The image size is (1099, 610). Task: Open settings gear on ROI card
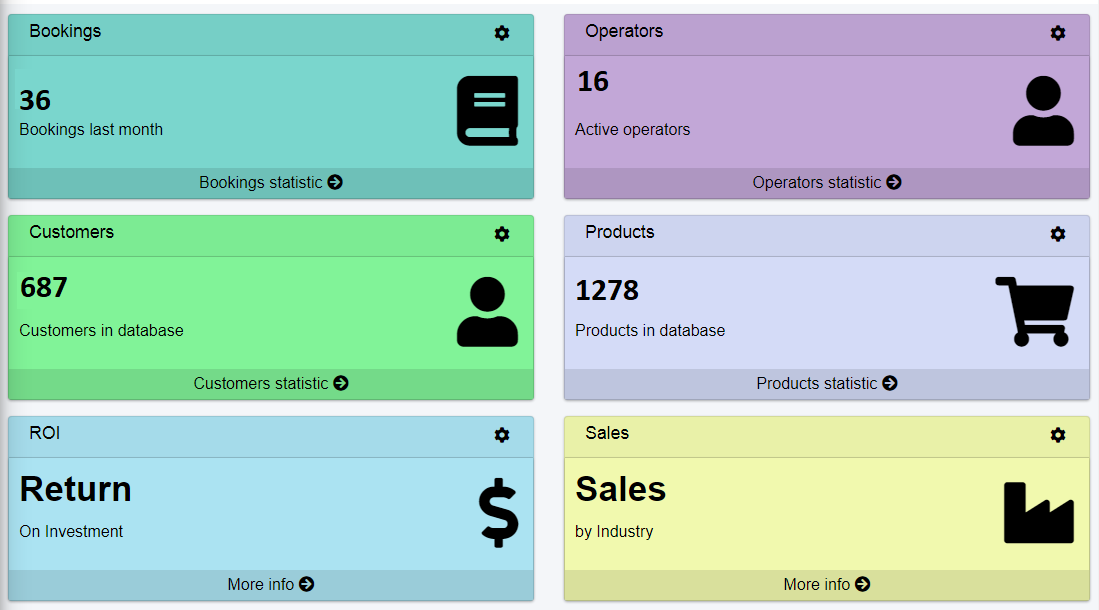pos(502,434)
